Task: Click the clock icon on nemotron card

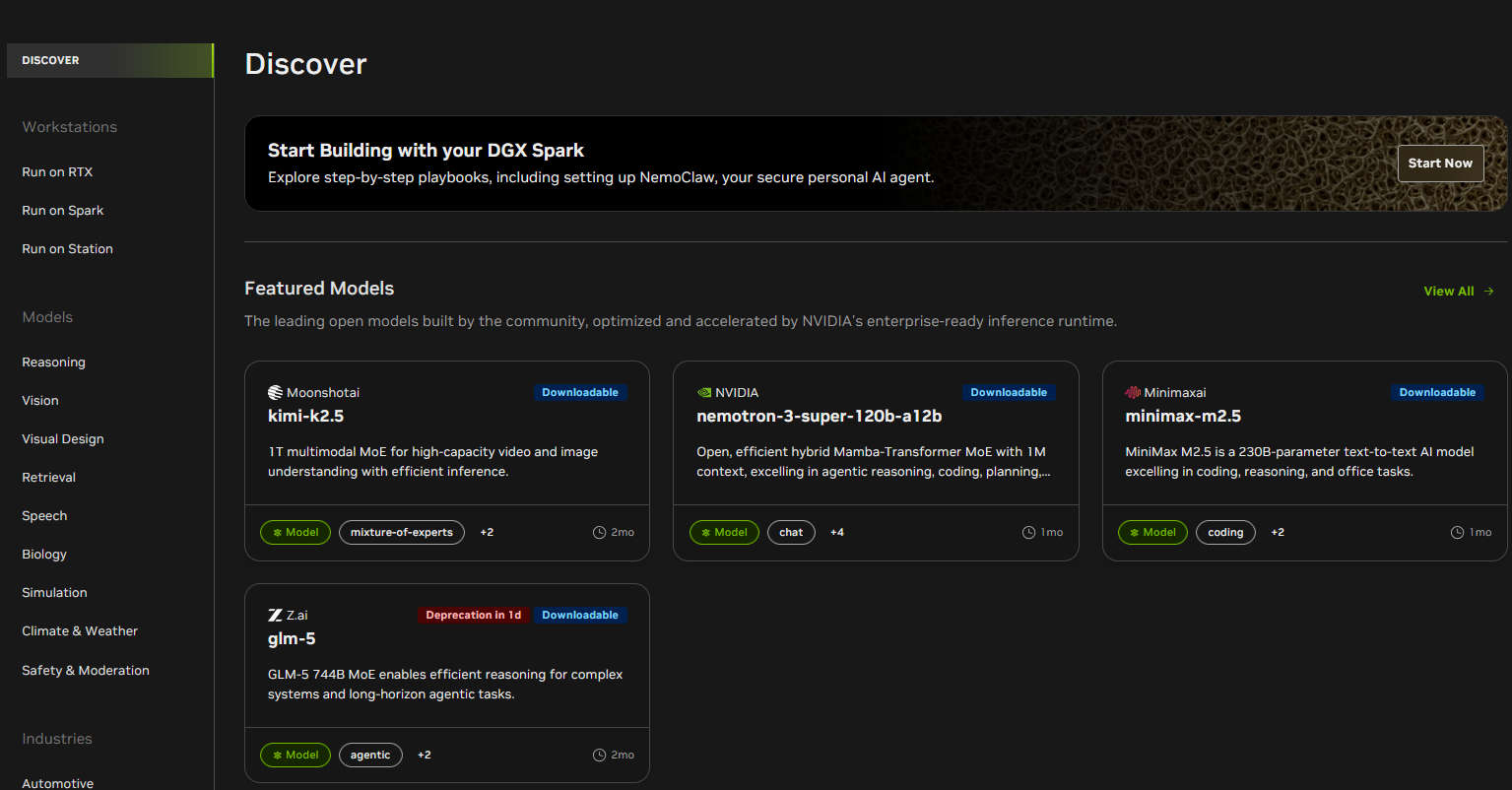Action: (1028, 533)
